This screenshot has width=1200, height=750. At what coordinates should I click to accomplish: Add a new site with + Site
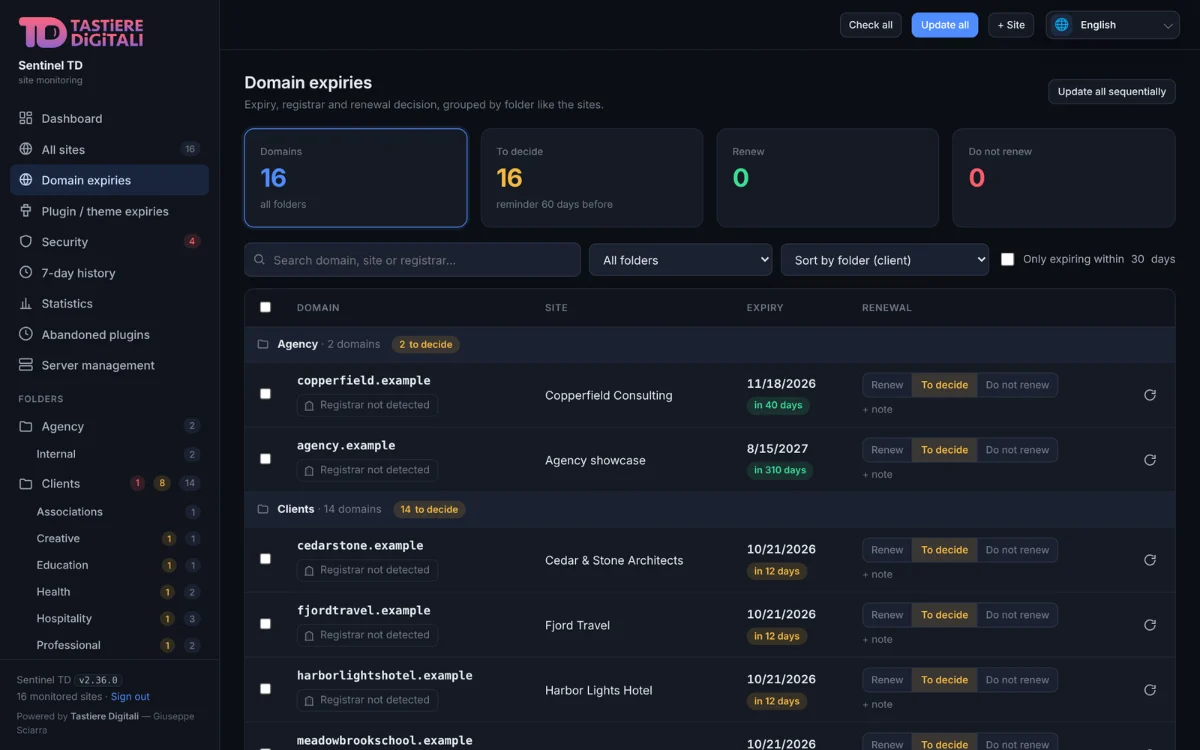point(1011,25)
